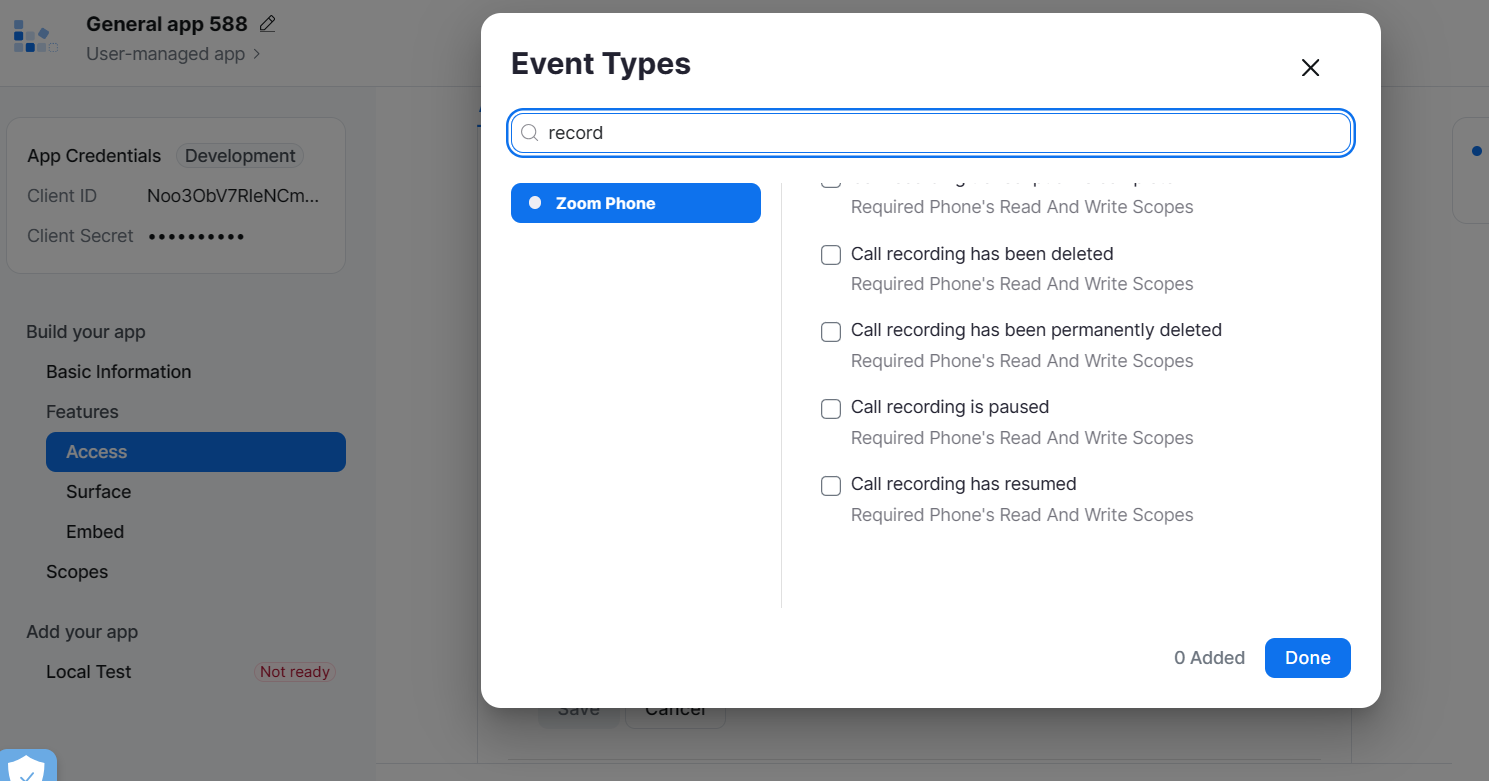Open Local Test in the sidebar

pos(89,672)
